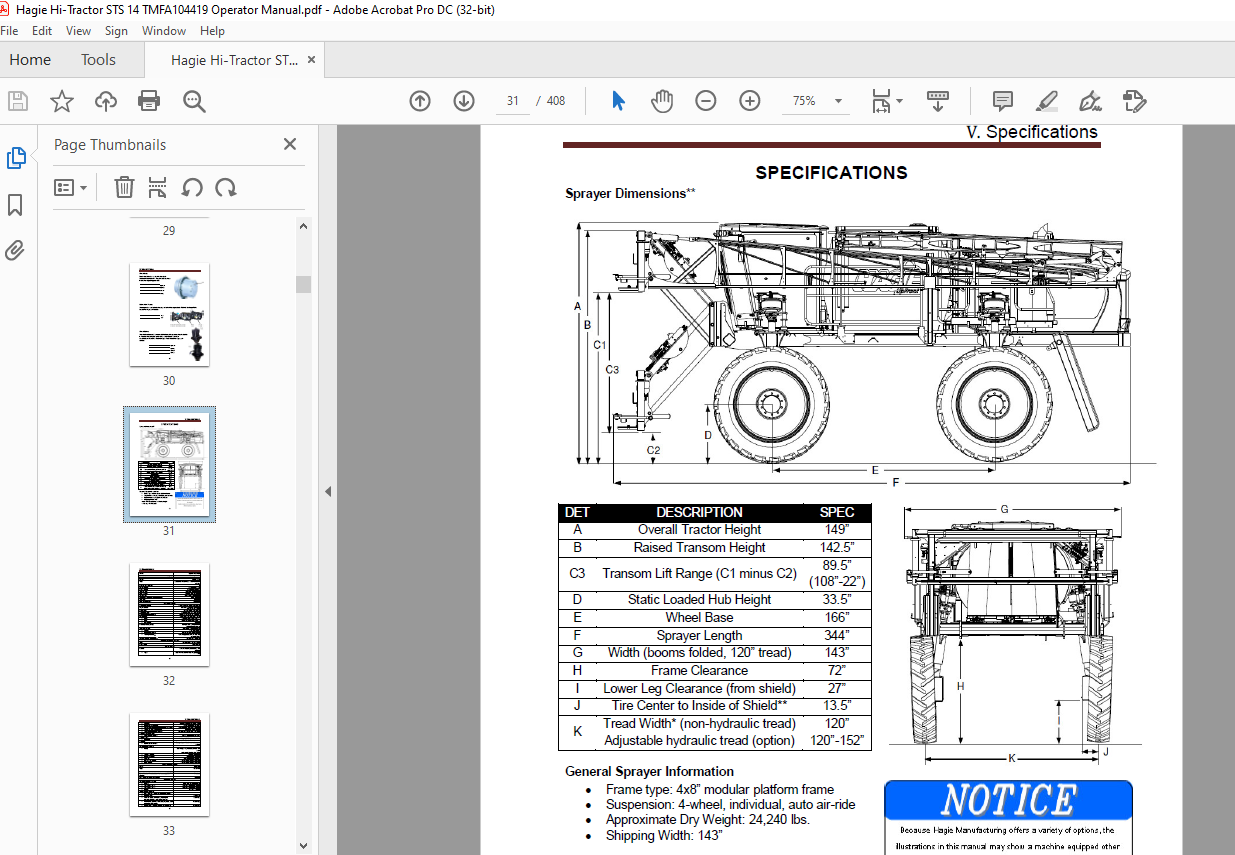Click the 'Raised Transom Height' cell
Screen dimensions: 1235x855
click(x=699, y=548)
